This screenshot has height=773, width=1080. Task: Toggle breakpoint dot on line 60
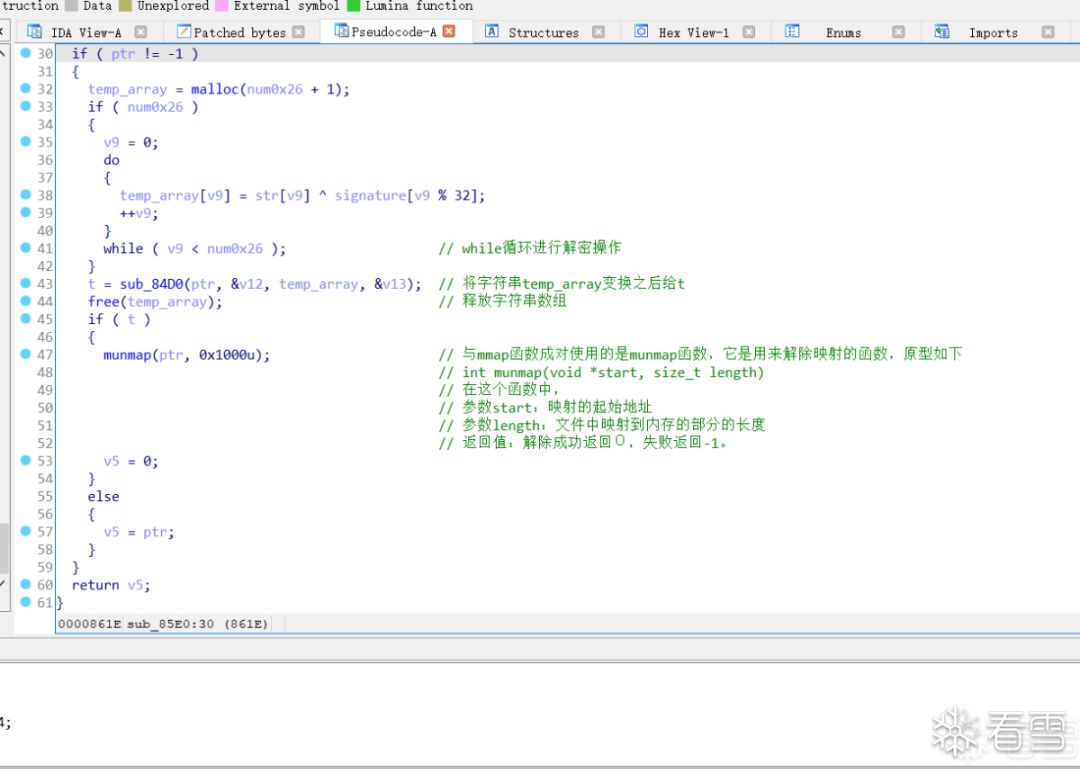click(x=25, y=584)
